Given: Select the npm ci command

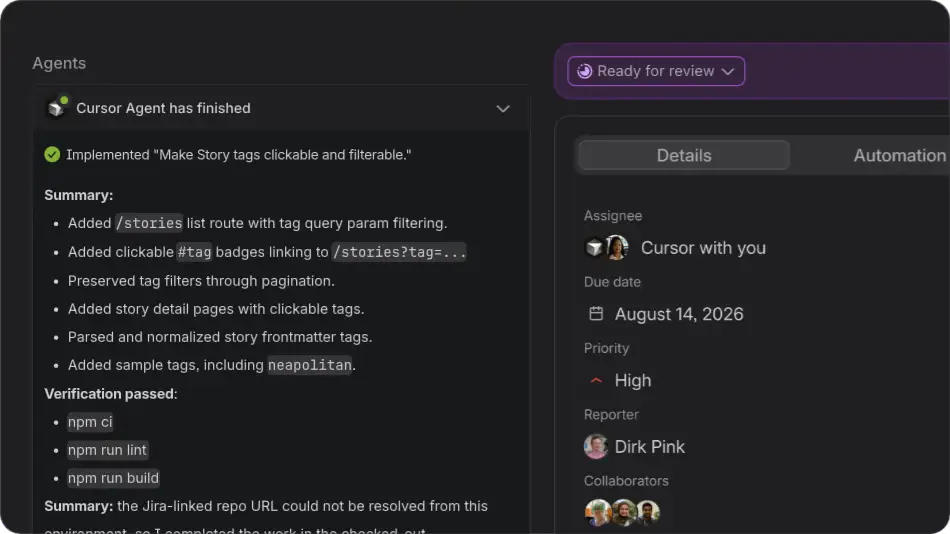Looking at the screenshot, I should click(90, 422).
